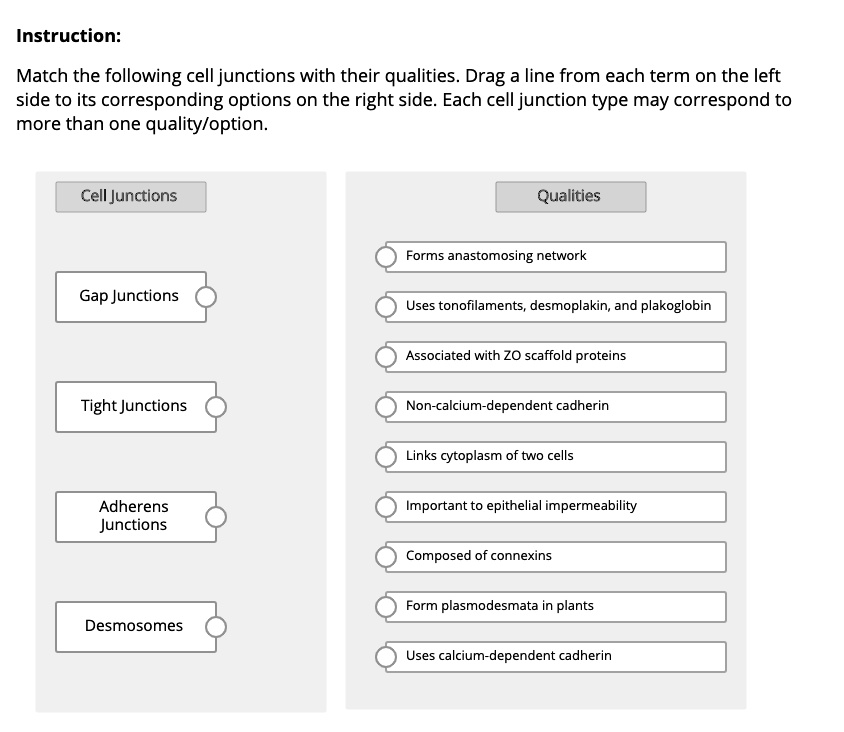Click the 'Tight Junctions' term box

[x=135, y=407]
